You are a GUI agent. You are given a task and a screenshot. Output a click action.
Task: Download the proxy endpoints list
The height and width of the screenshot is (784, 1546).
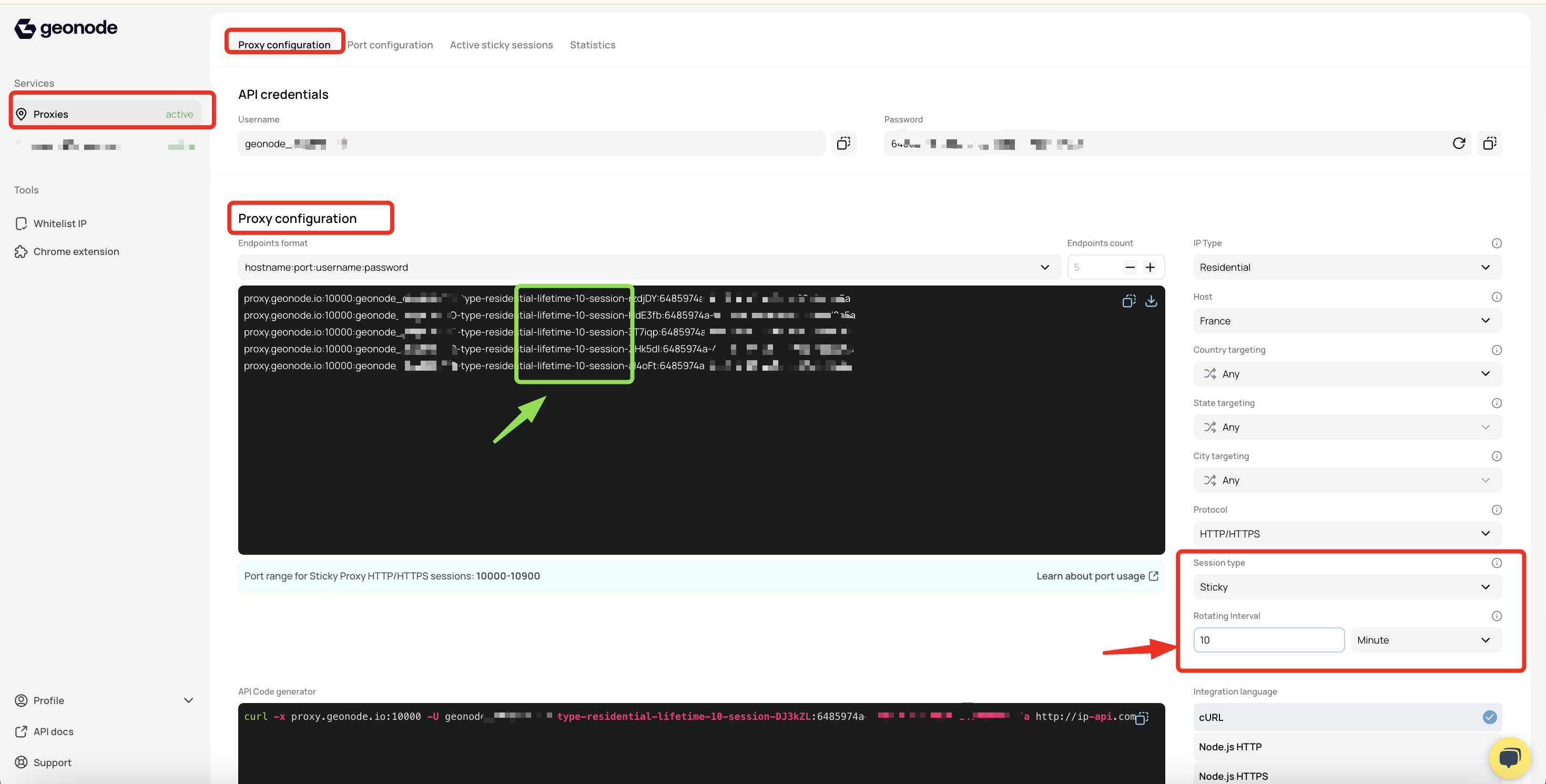[1151, 301]
